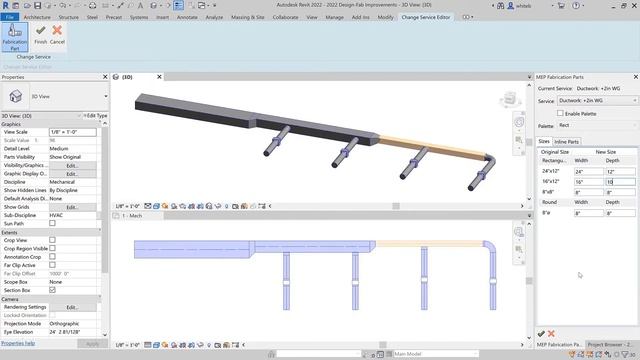The height and width of the screenshot is (360, 640).
Task: Click the 3D view horizontal scrollbar thumb
Action: 396,206
